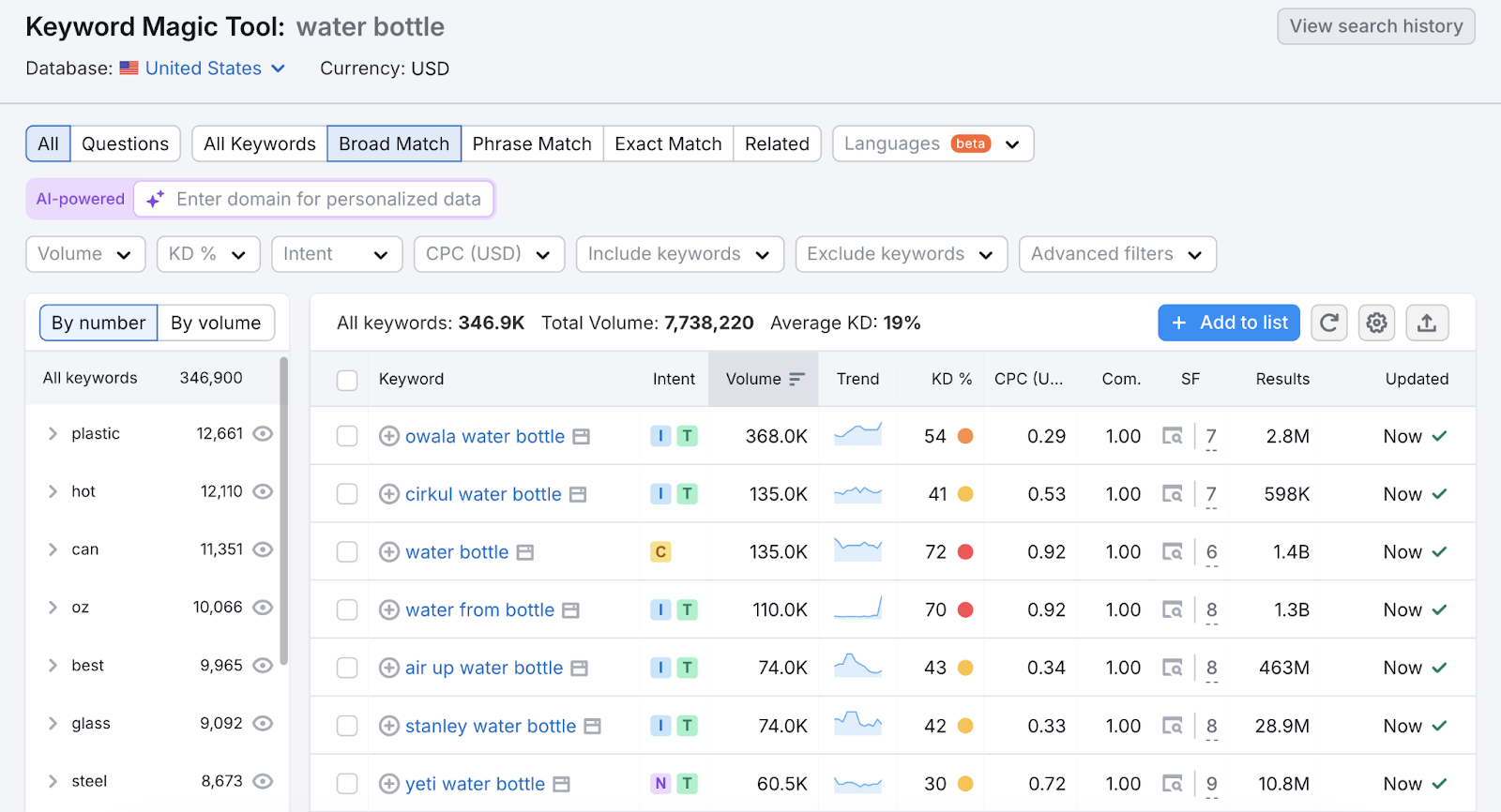This screenshot has width=1501, height=812.
Task: Open SERP icon after water from bottle
Action: [570, 610]
